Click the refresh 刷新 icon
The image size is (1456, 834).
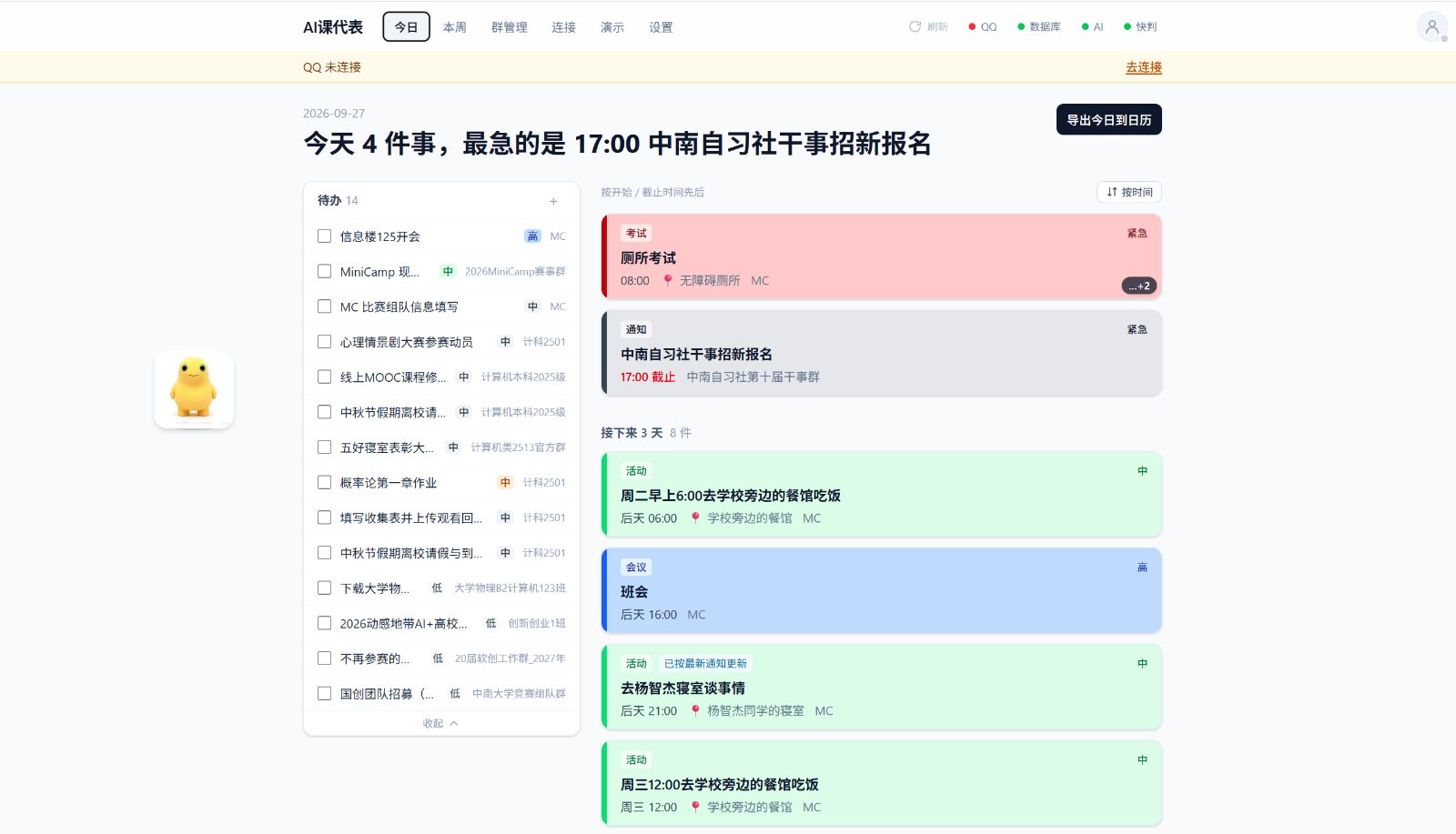915,26
